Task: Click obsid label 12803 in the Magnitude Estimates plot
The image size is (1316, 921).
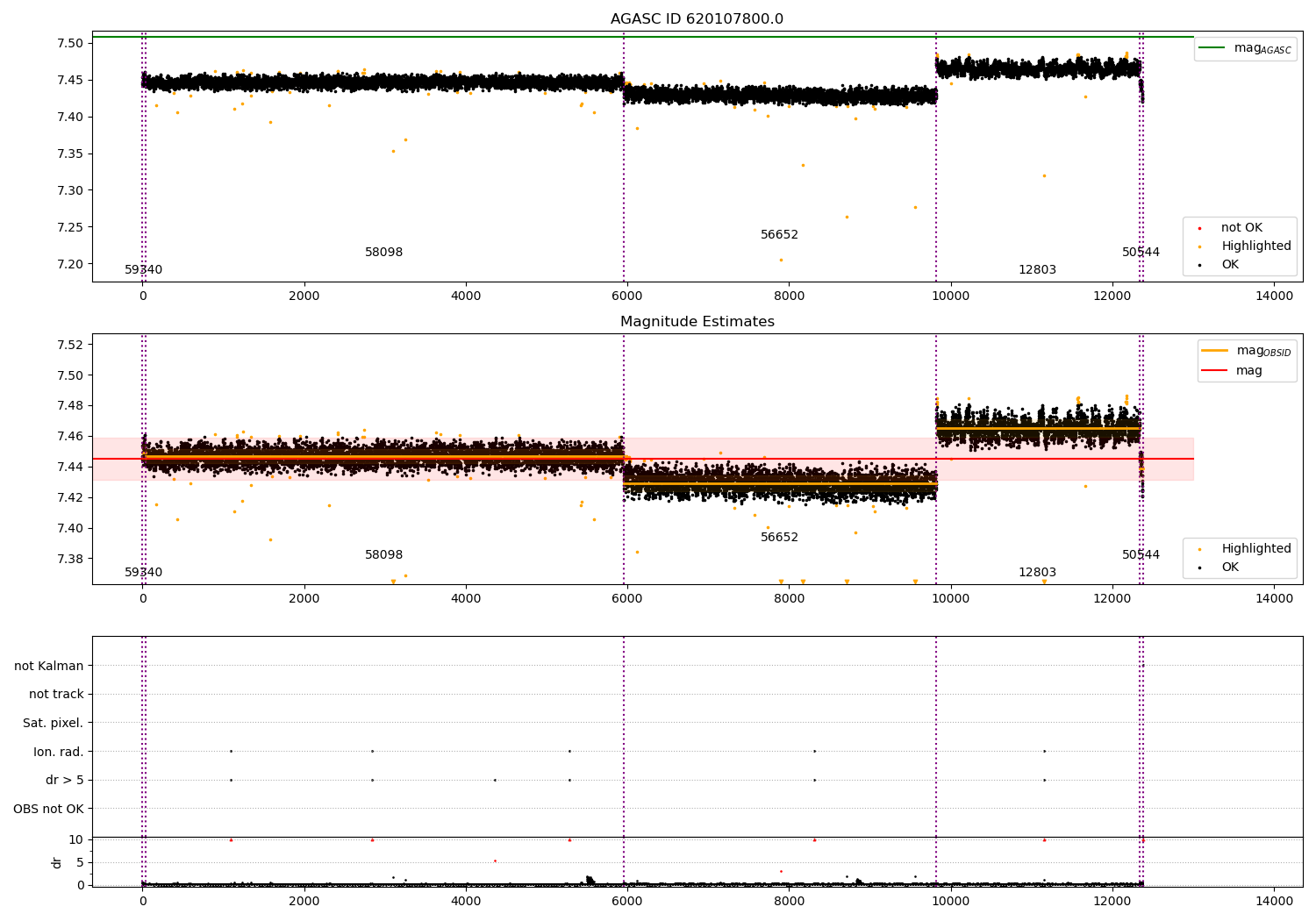Action: click(x=1037, y=573)
